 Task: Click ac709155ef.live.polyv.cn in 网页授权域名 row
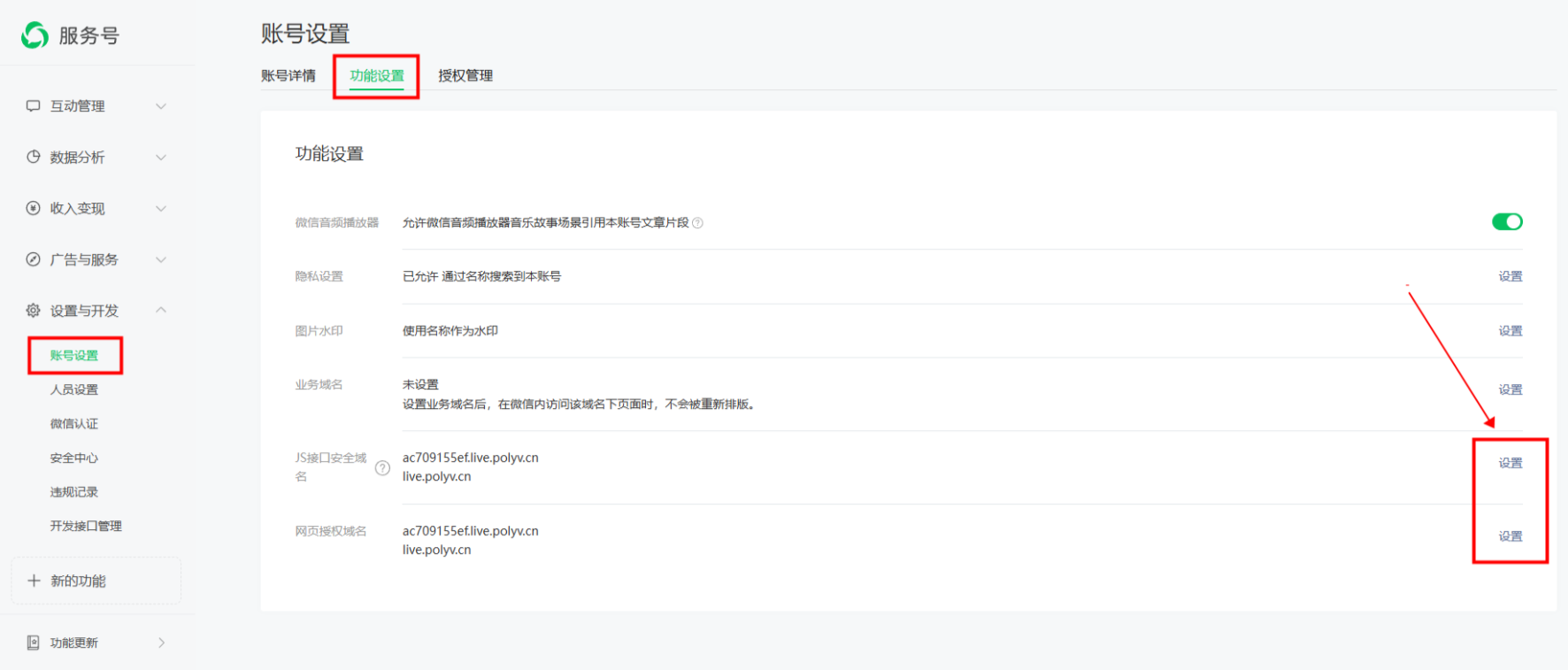click(x=471, y=531)
